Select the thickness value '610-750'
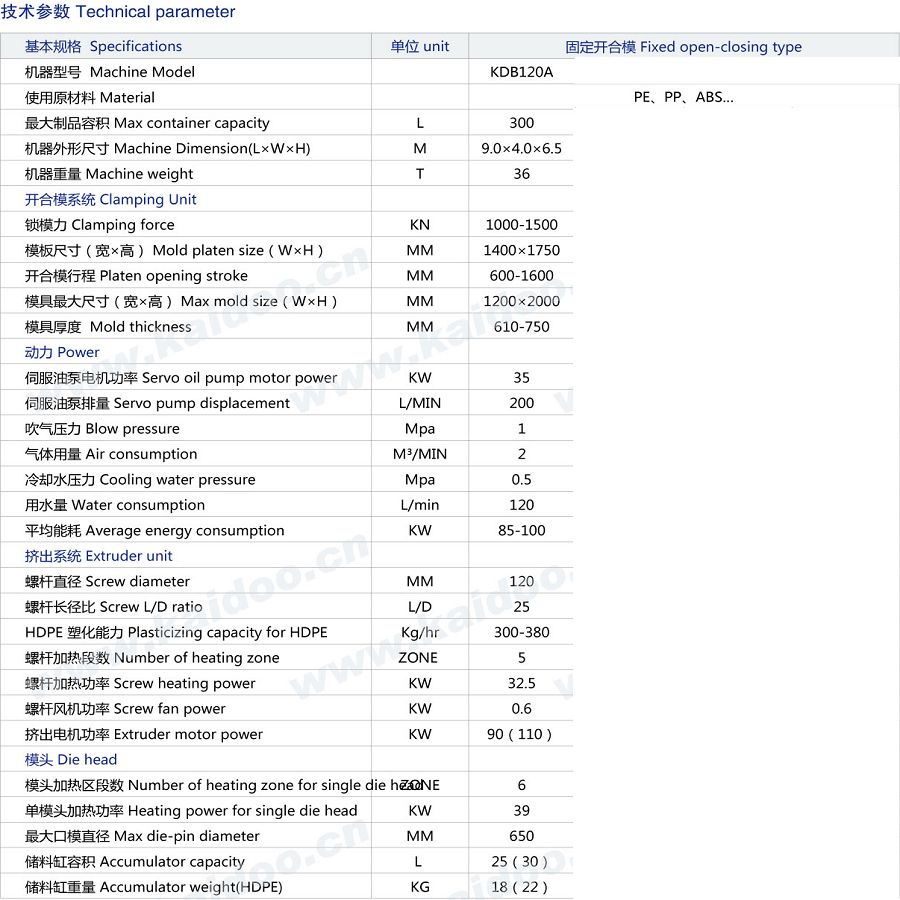 521,327
